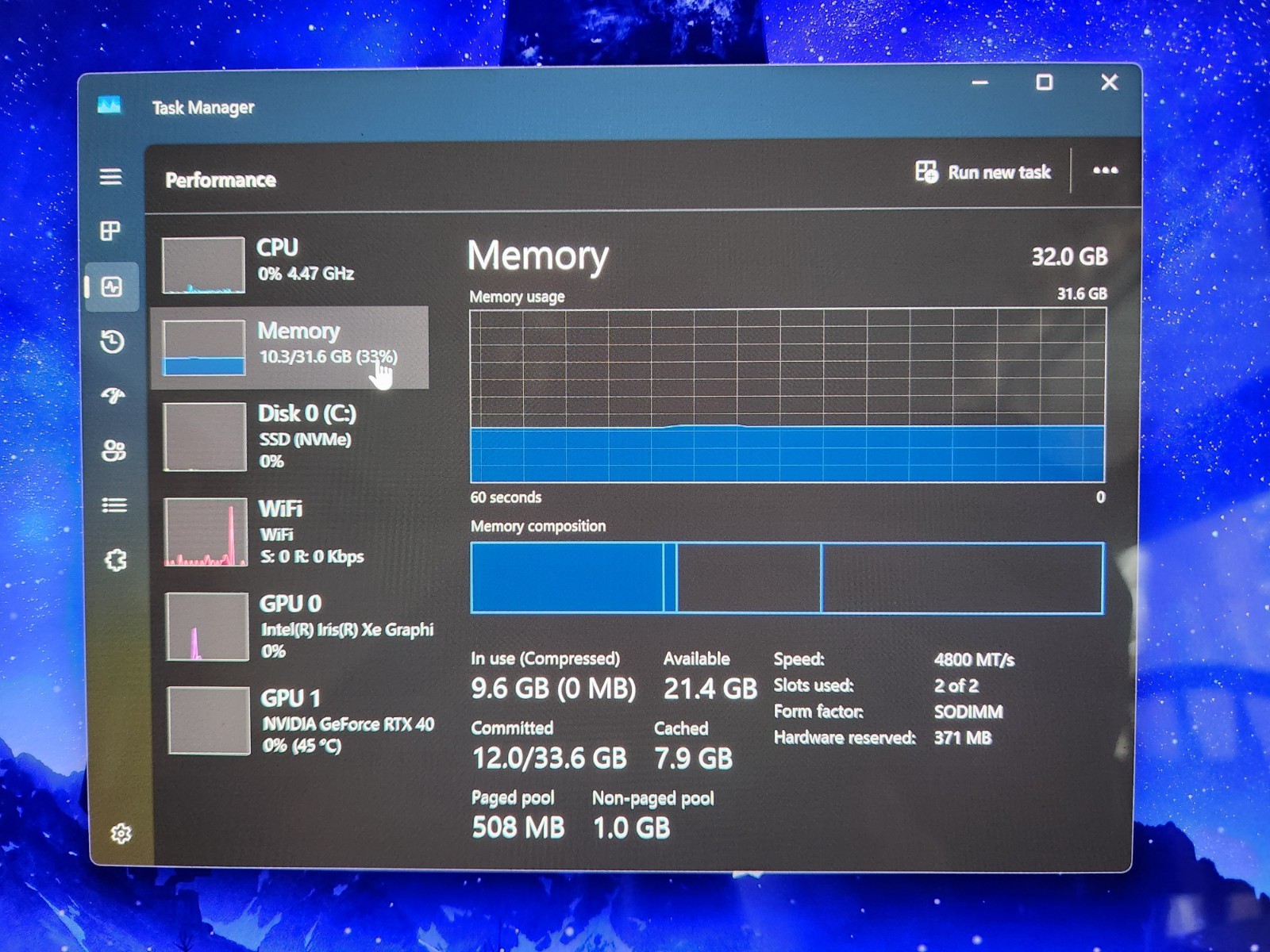Click the Performance page heading
The width and height of the screenshot is (1270, 952).
221,180
